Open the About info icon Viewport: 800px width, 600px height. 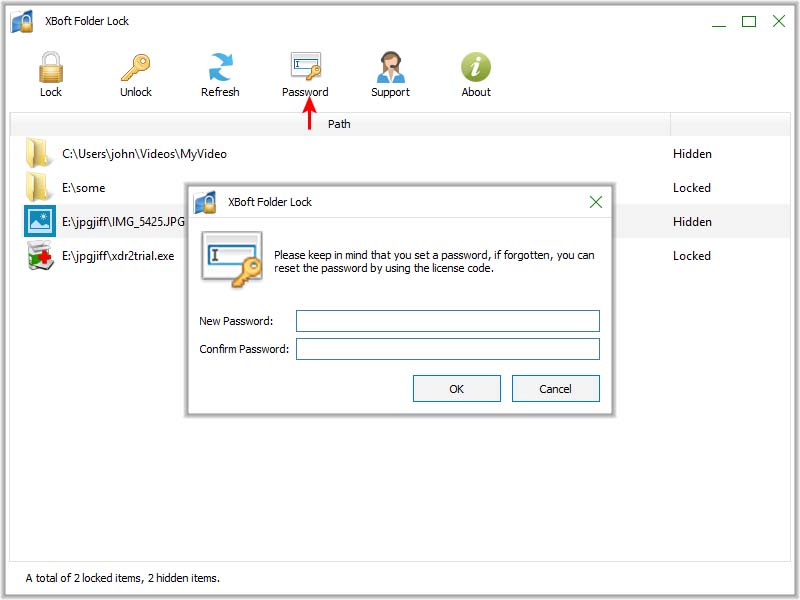476,67
